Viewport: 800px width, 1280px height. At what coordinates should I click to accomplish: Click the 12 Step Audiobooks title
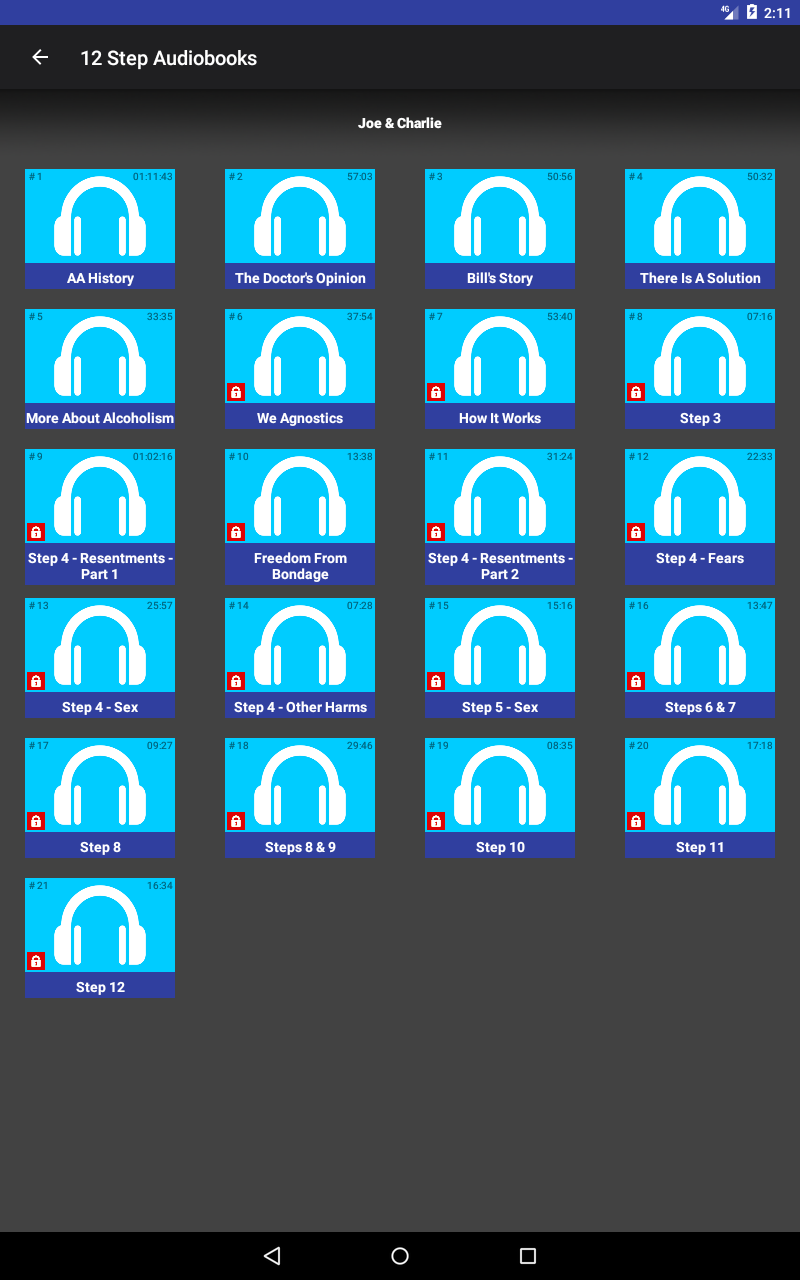point(169,58)
